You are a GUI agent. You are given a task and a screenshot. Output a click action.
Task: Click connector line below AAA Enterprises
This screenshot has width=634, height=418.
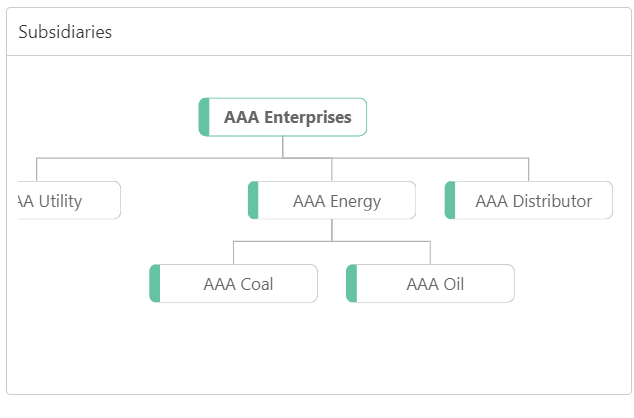(283, 147)
